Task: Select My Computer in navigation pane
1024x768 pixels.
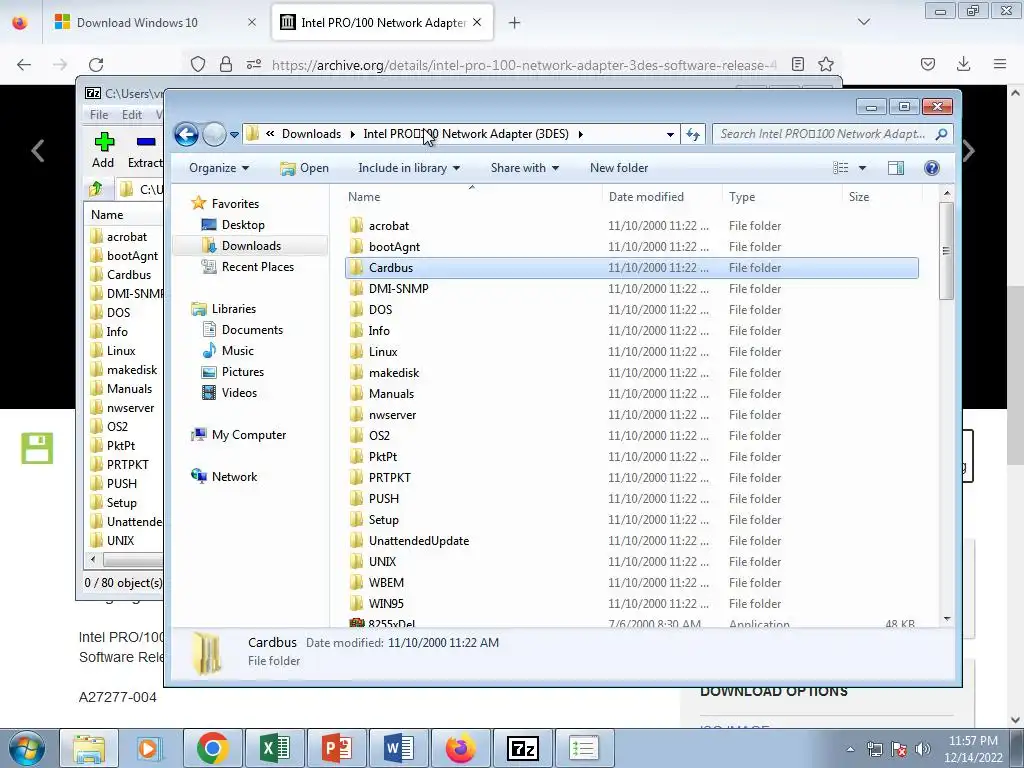Action: pos(248,435)
